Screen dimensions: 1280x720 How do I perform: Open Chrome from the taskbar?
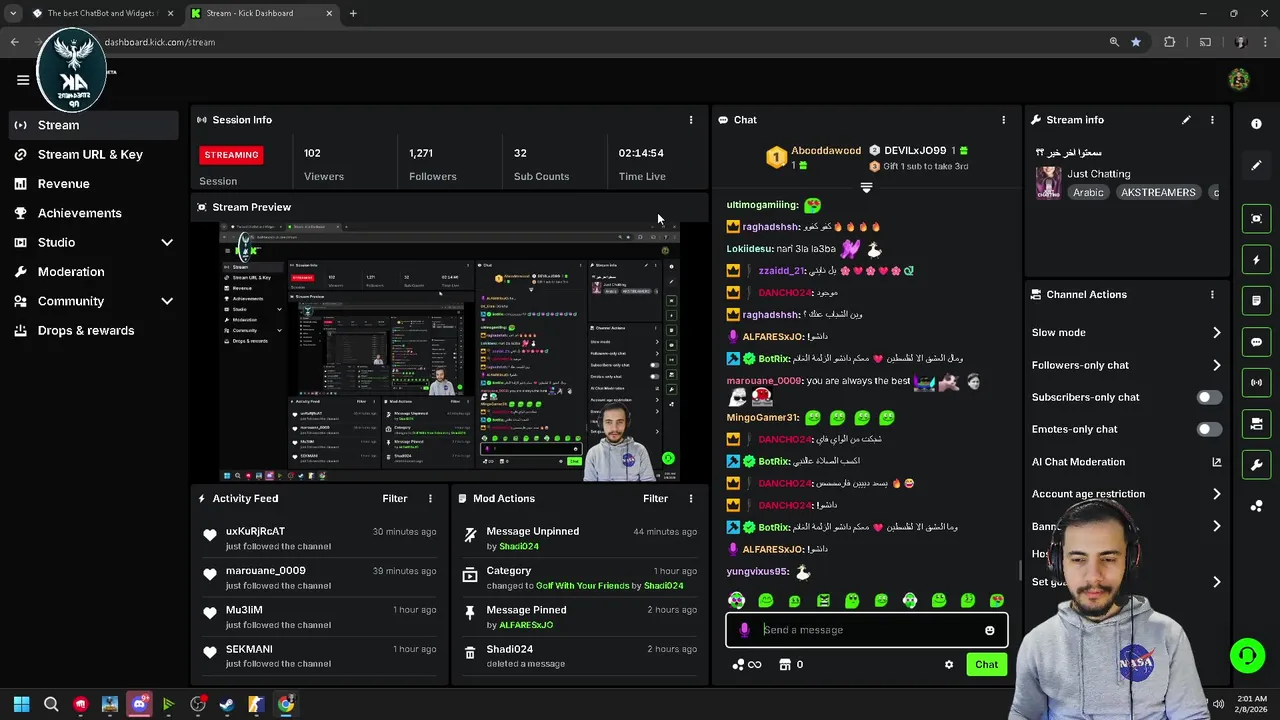click(x=286, y=704)
